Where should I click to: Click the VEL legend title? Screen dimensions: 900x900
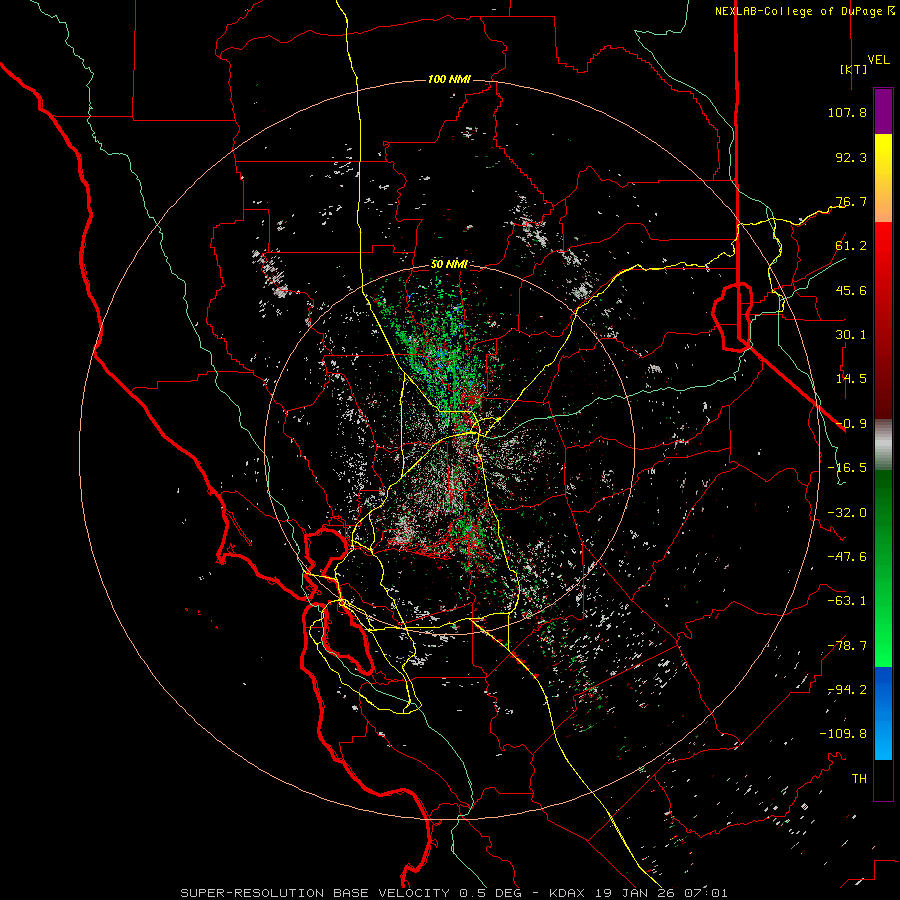coord(879,60)
